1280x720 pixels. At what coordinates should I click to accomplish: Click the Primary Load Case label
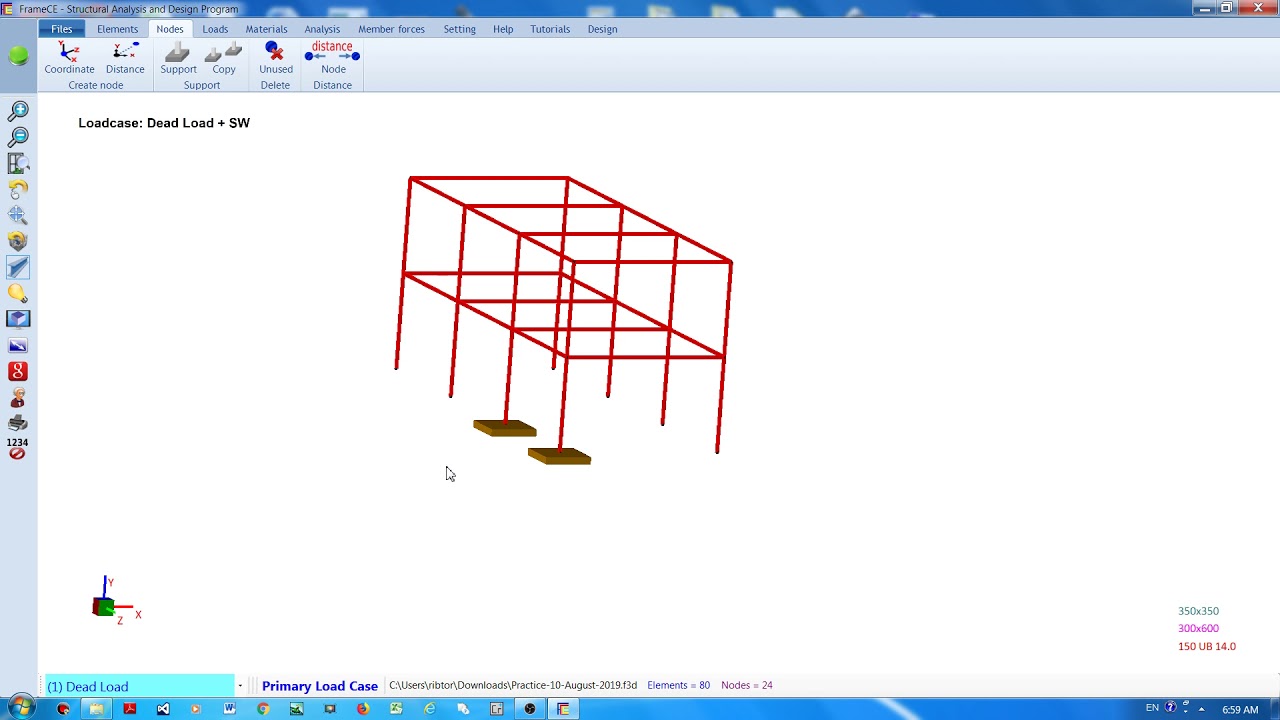320,686
